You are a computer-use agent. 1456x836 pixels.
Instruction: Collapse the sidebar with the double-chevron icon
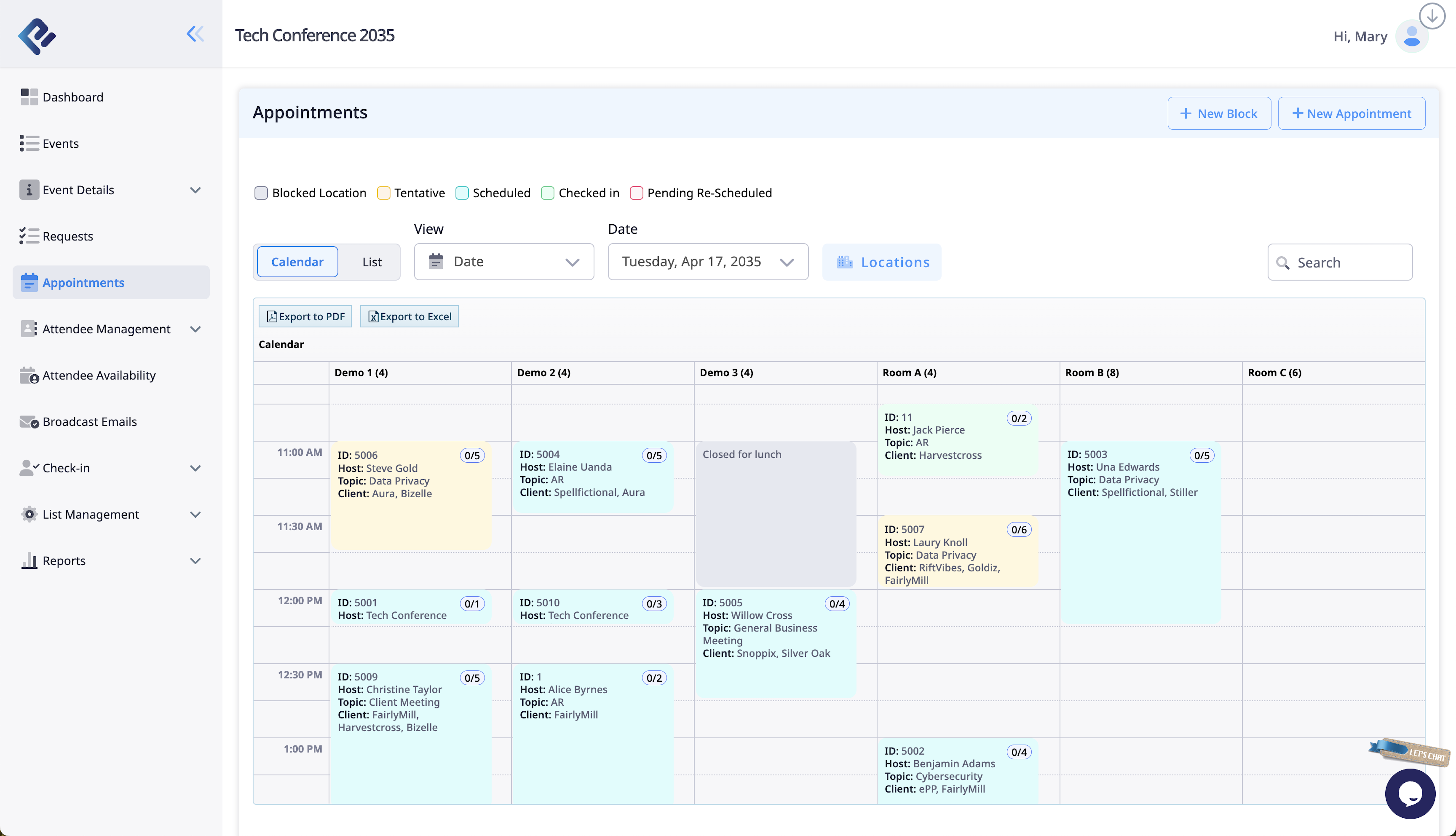click(x=195, y=34)
